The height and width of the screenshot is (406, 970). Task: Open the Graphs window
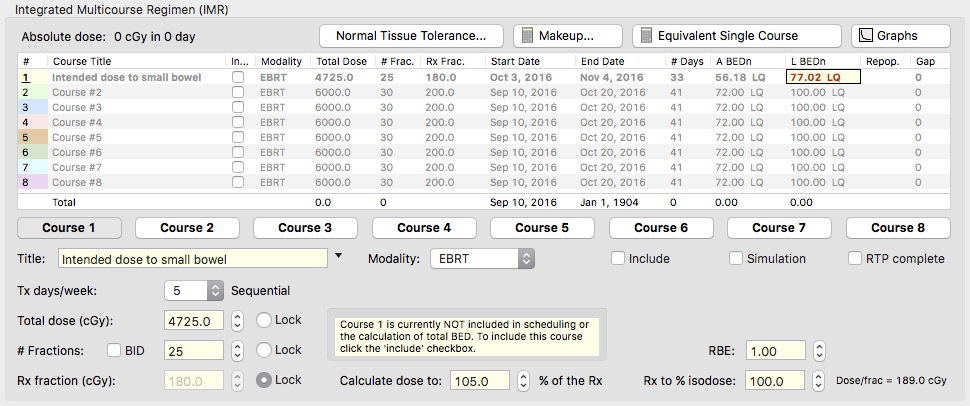pyautogui.click(x=900, y=36)
